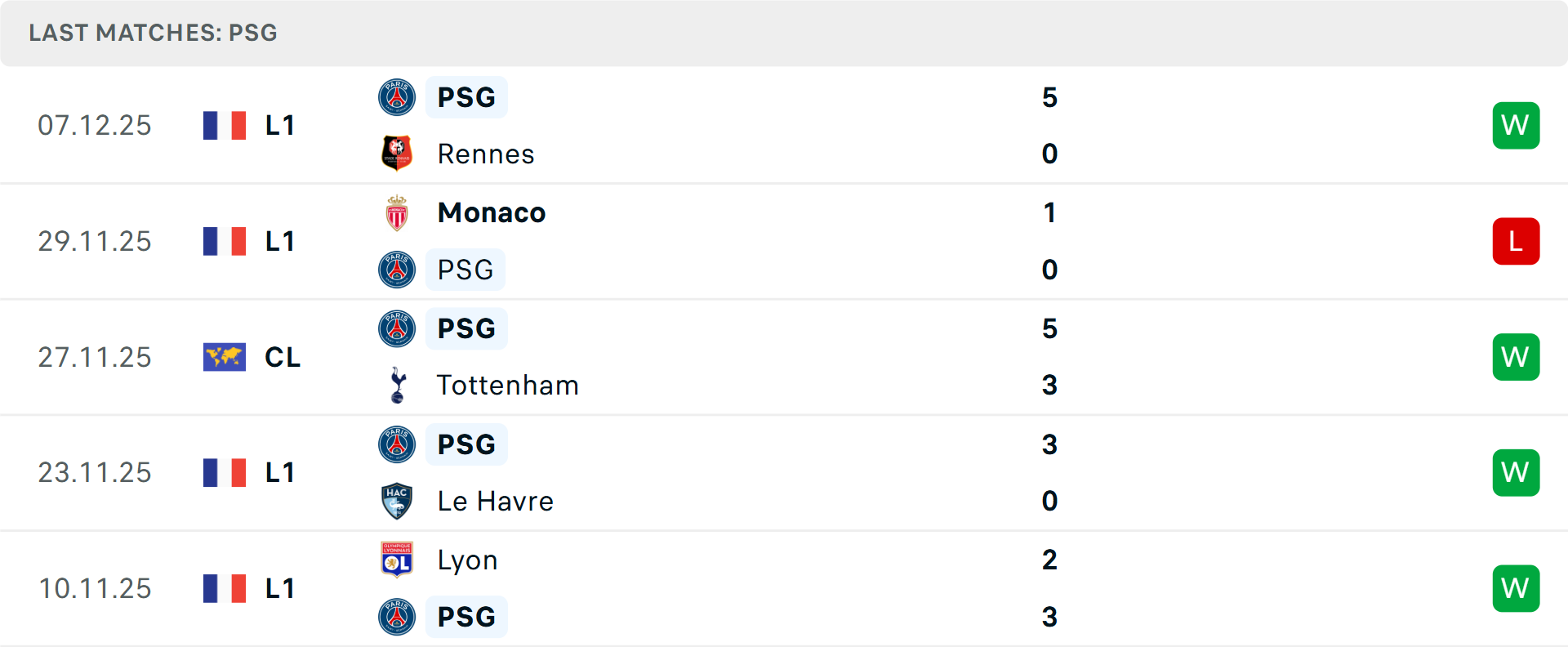
Task: Select the CL competition label
Action: pos(283,357)
